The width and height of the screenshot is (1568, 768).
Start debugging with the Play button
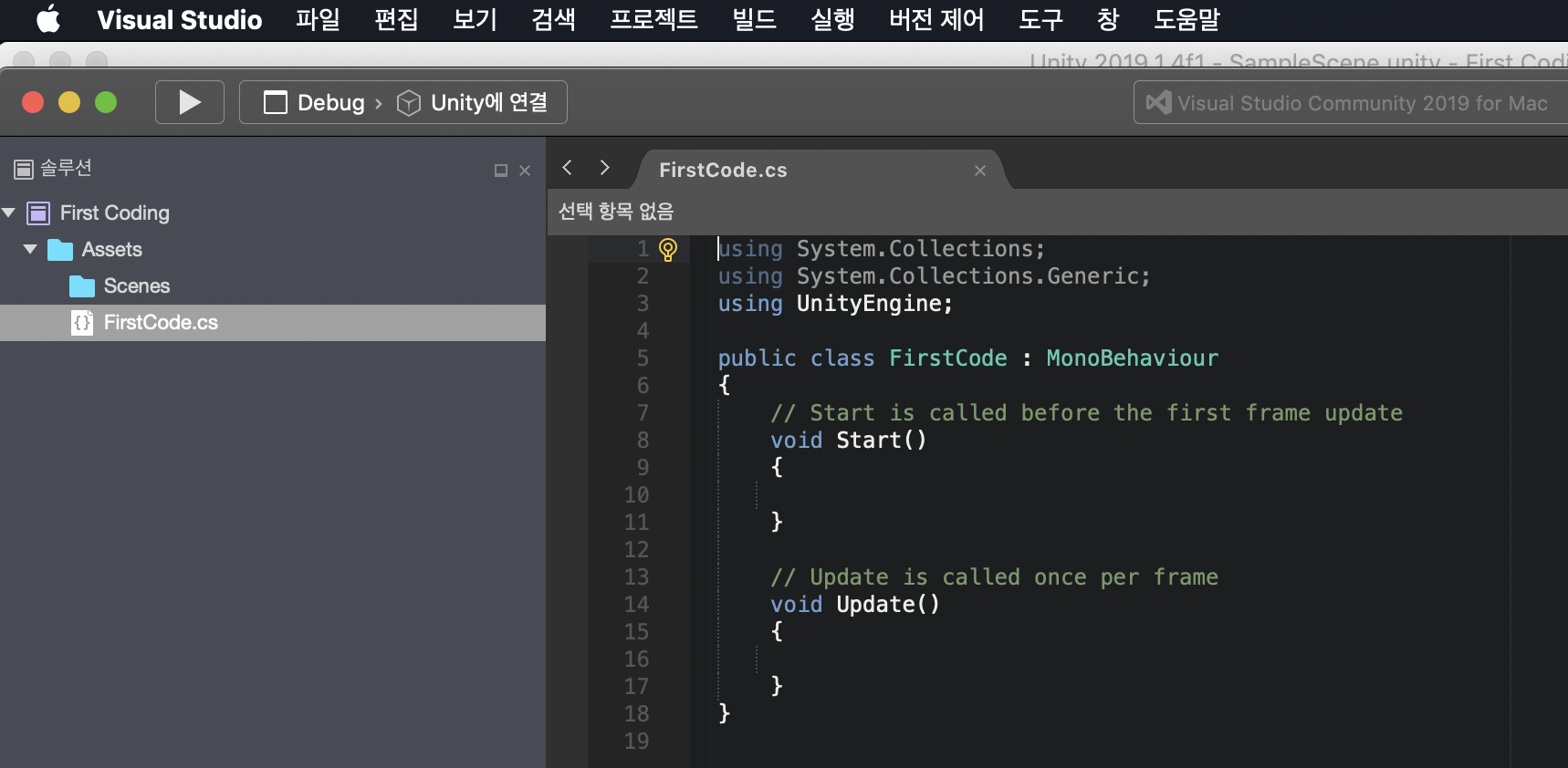pyautogui.click(x=190, y=102)
